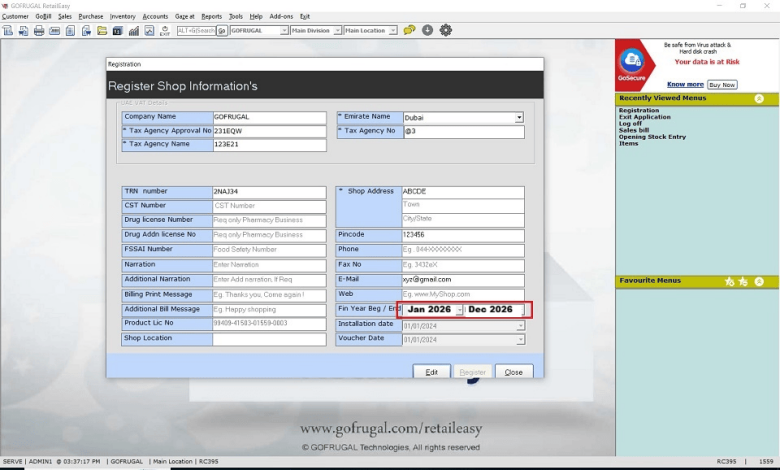Click the CST Number field
This screenshot has width=780, height=470.
[269, 206]
